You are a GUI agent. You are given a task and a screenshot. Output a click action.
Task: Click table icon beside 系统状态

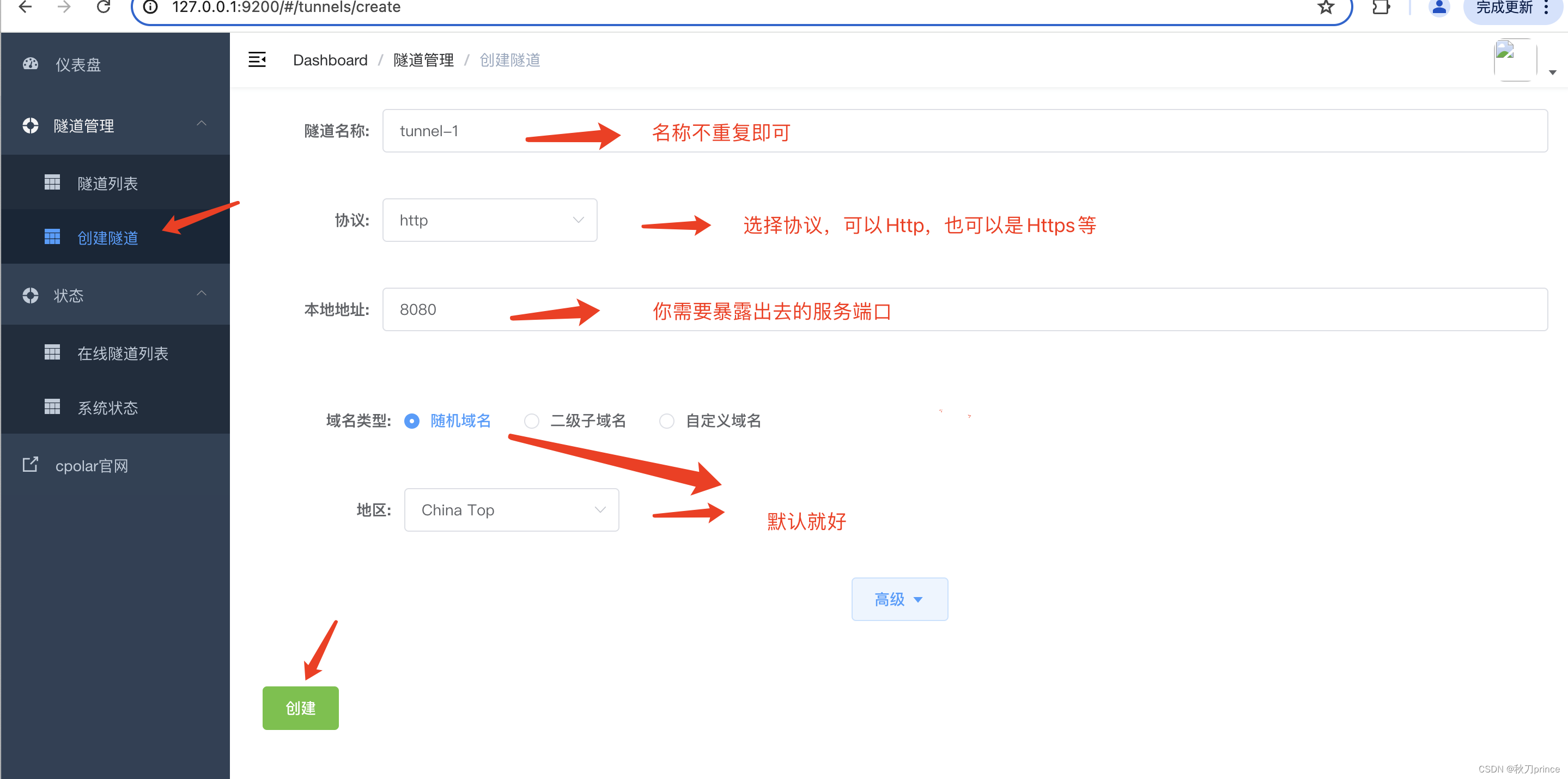(x=52, y=407)
